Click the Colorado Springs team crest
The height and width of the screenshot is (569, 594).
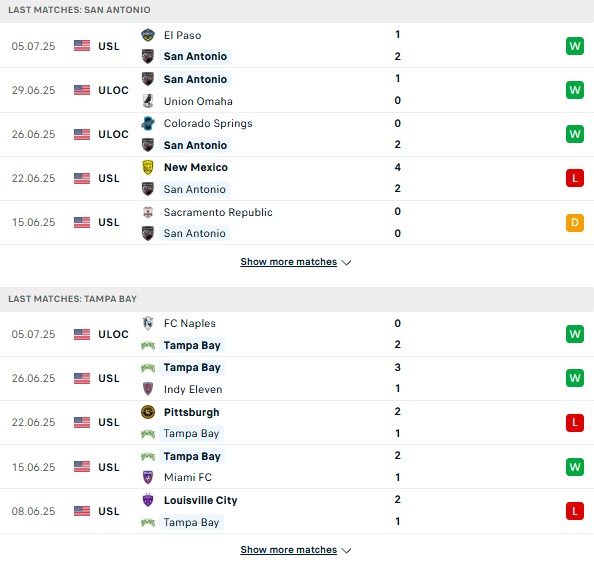click(148, 123)
